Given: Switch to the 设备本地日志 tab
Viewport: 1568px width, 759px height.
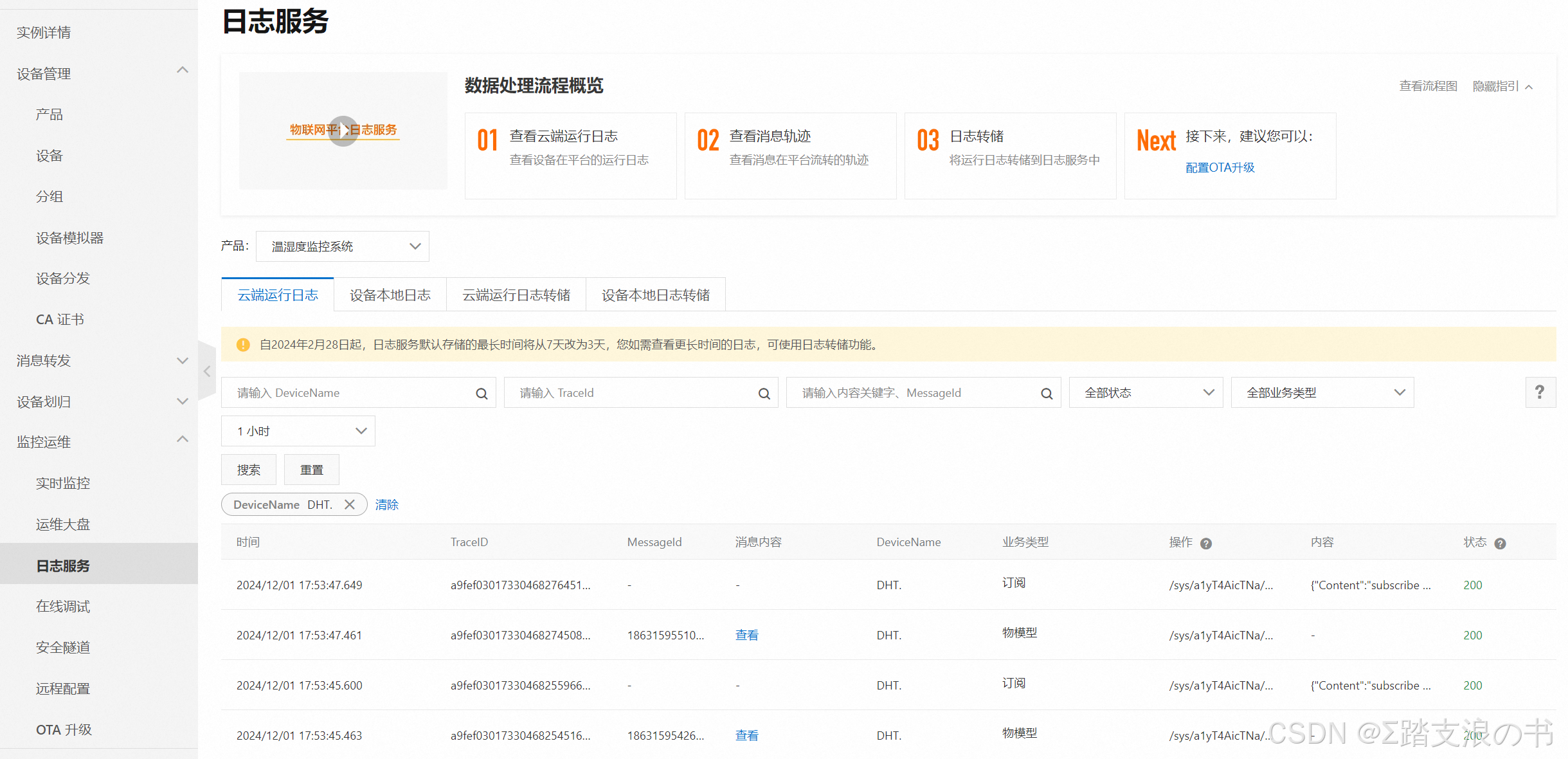Looking at the screenshot, I should (390, 295).
